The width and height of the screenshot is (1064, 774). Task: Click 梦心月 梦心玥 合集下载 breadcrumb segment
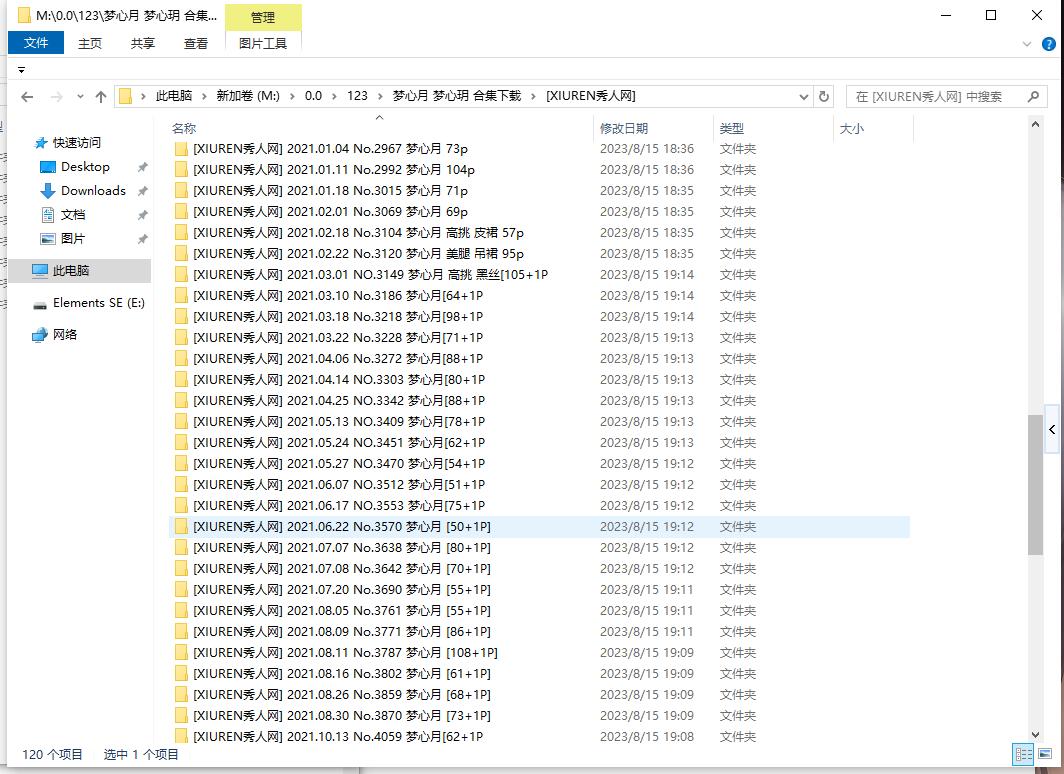tap(456, 96)
